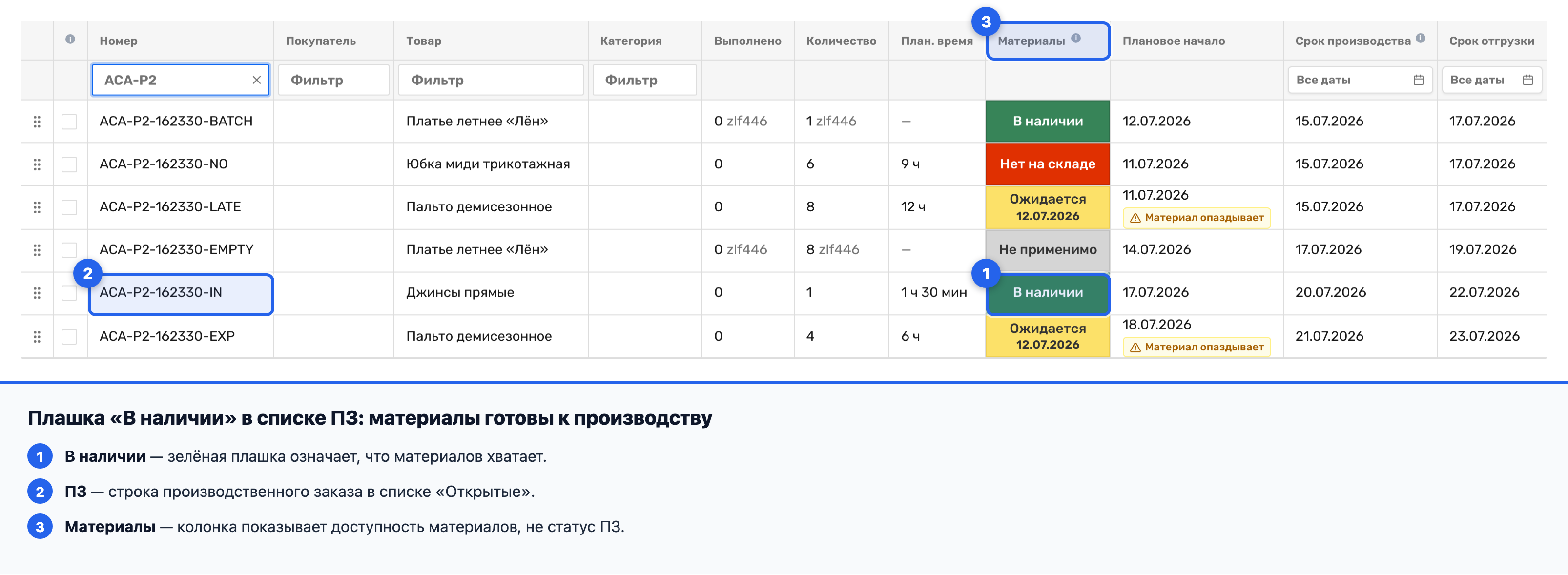Click green 'В наличии' badge in BATCH row

click(1048, 121)
